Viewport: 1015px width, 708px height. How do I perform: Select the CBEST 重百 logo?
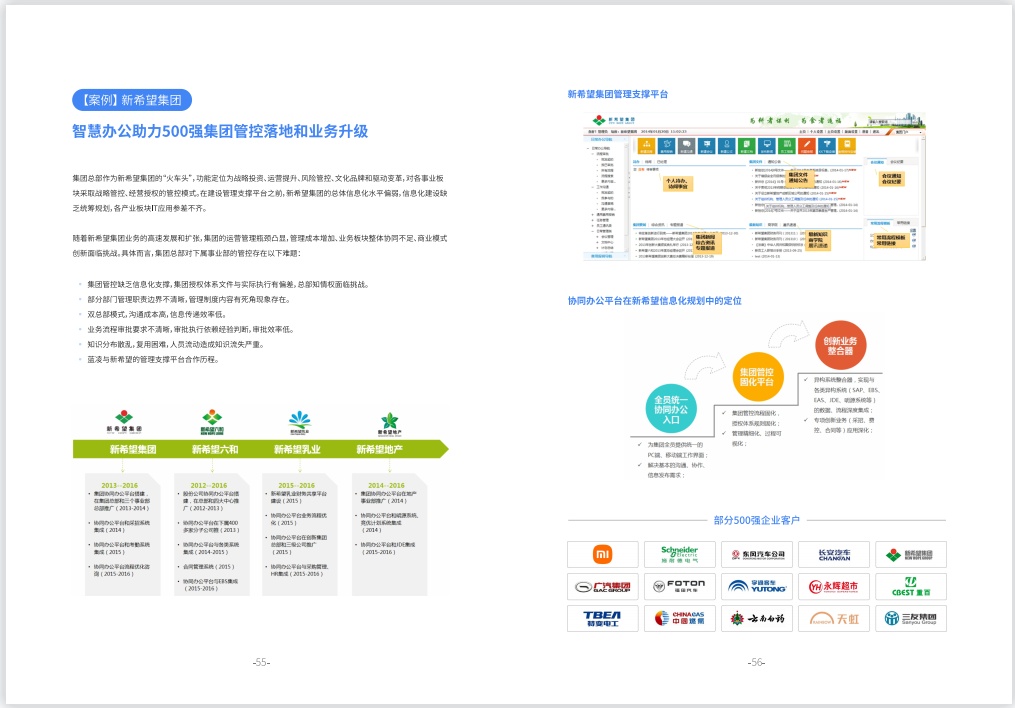click(911, 586)
